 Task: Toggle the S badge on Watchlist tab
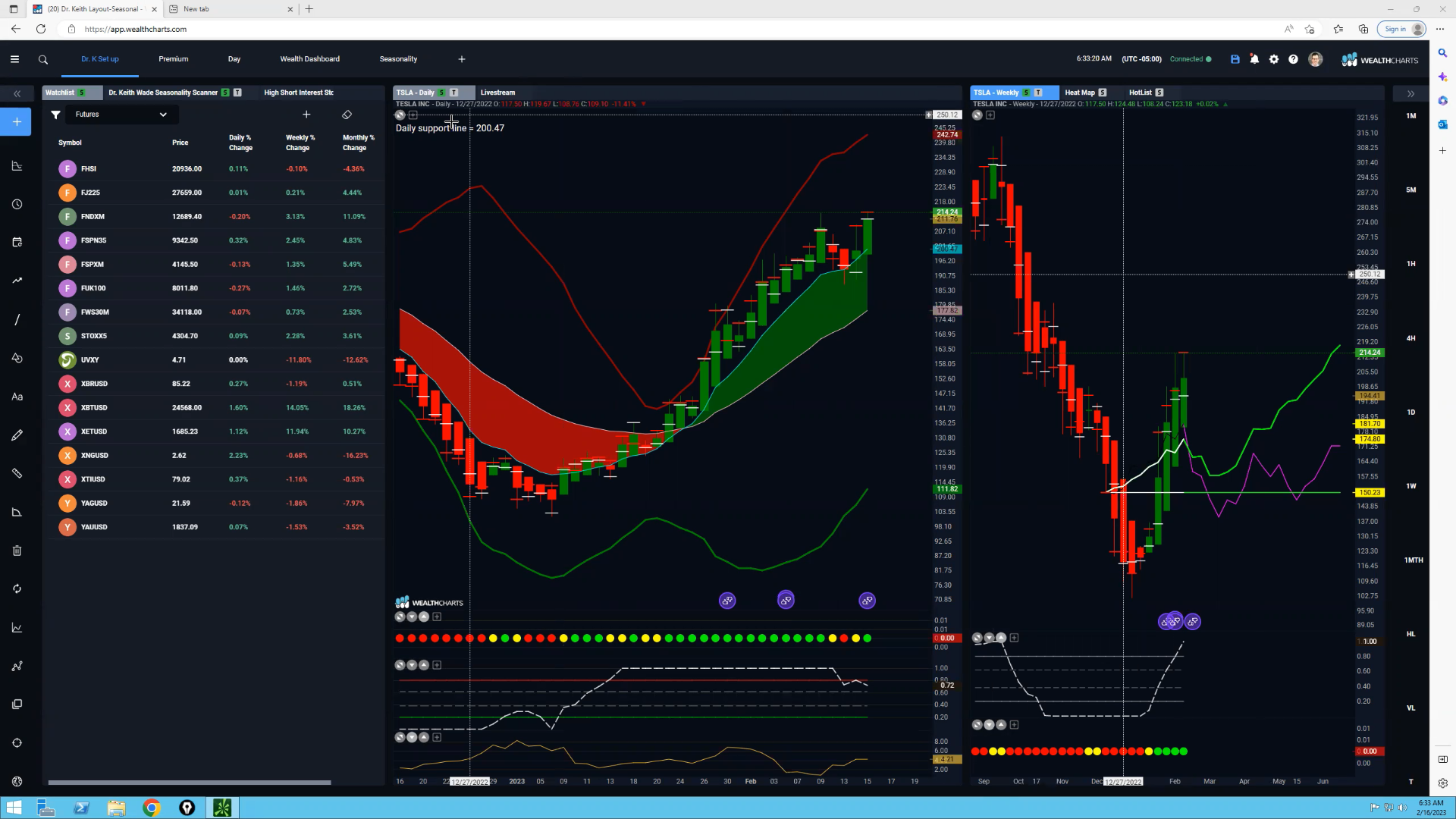pos(81,93)
